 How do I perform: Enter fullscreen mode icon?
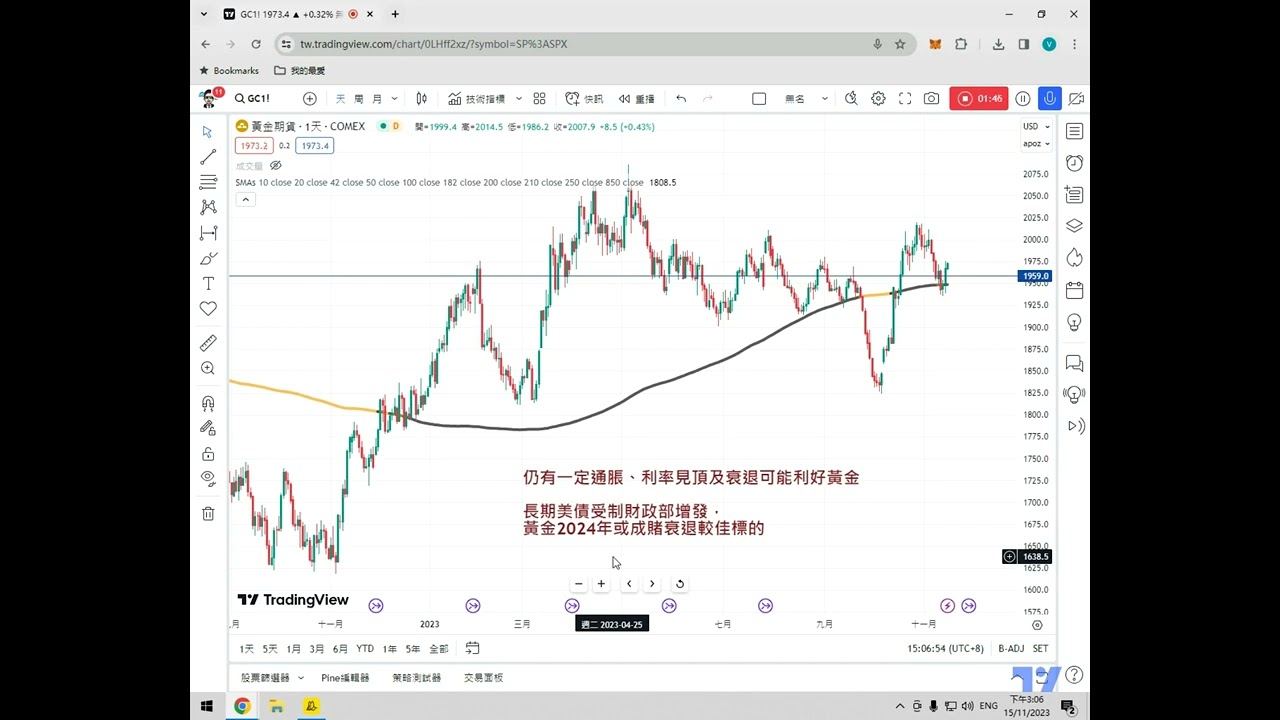[905, 99]
